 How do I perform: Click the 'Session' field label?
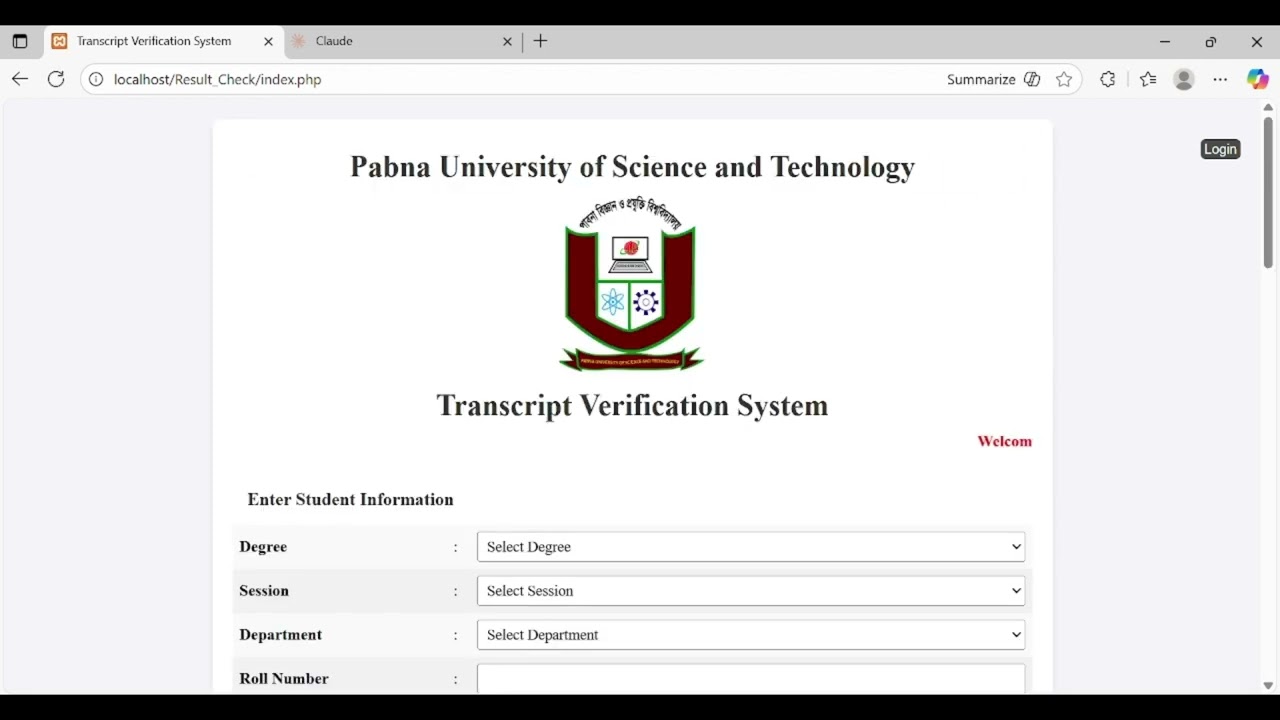pos(264,591)
